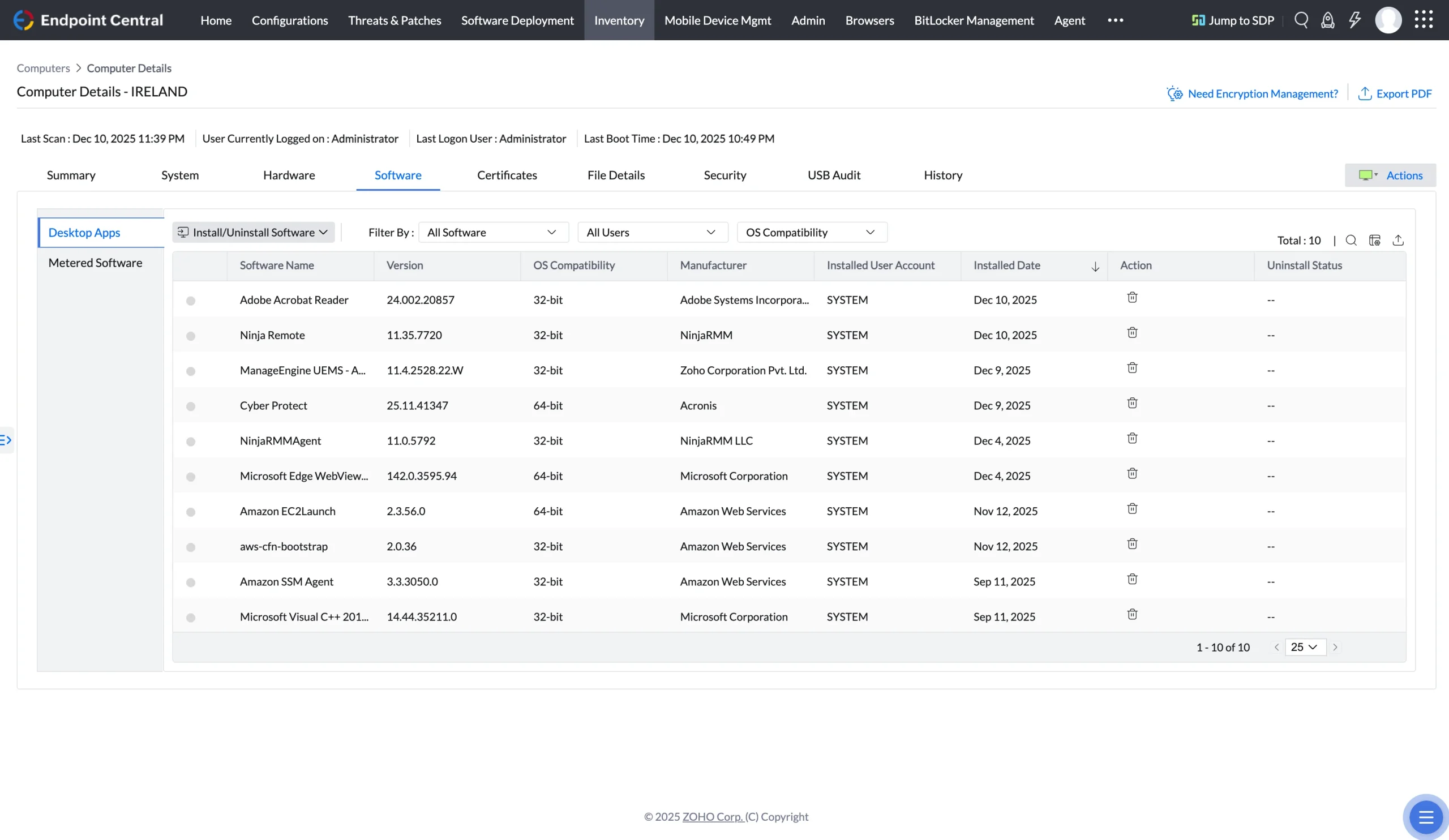Sort by Software Name column header
Image resolution: width=1449 pixels, height=840 pixels.
tap(277, 265)
